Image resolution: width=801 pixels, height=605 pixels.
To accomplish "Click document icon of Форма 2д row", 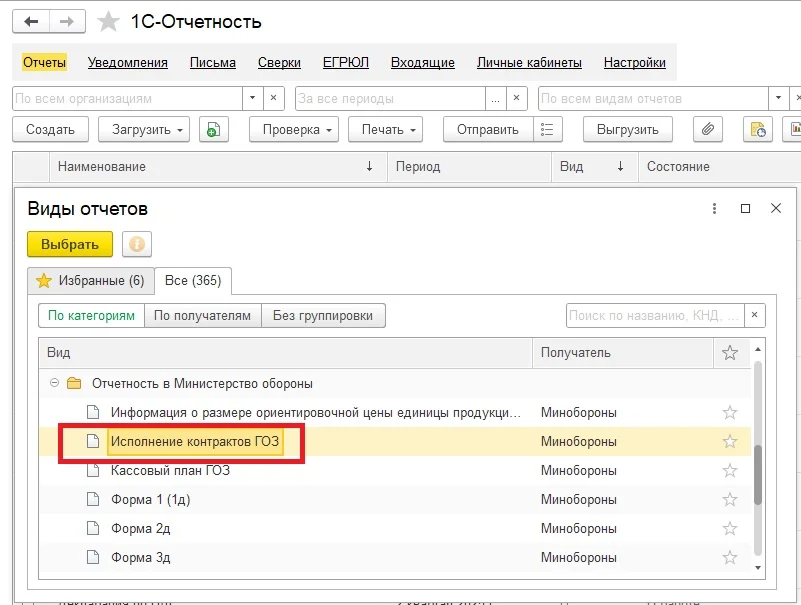I will tap(93, 528).
